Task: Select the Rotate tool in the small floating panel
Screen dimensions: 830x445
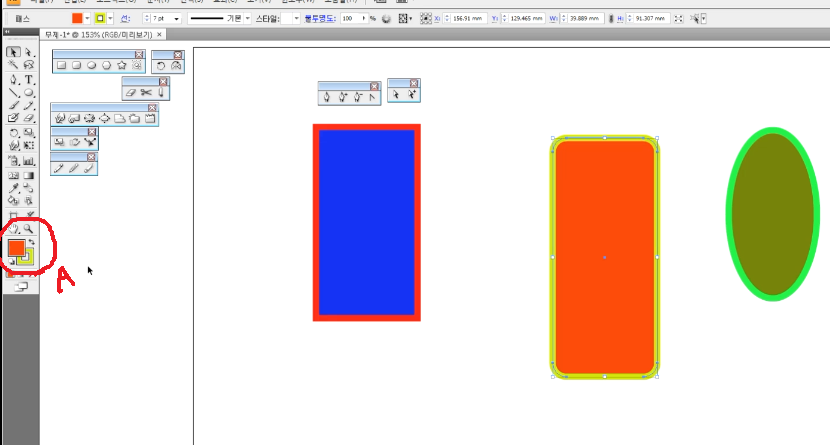Action: pos(161,66)
